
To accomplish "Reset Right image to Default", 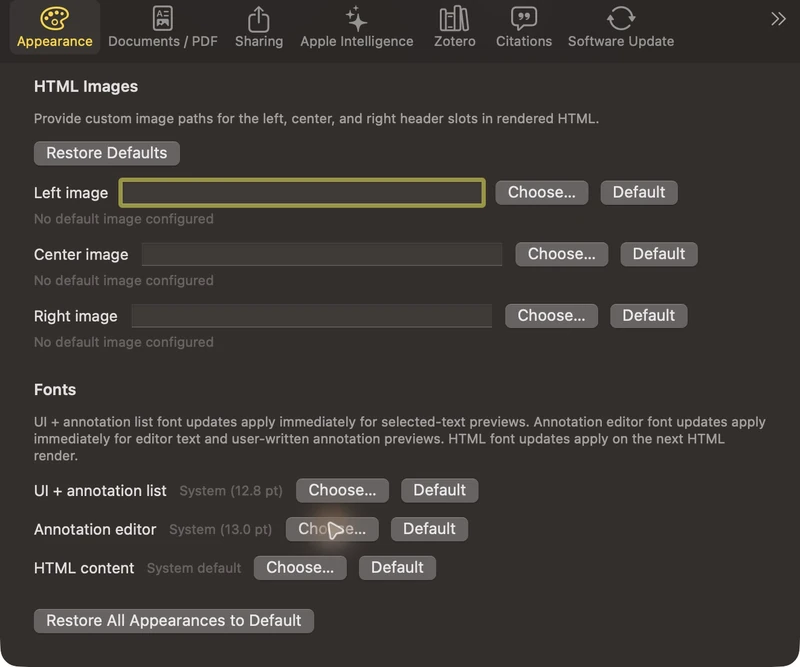I will (648, 316).
